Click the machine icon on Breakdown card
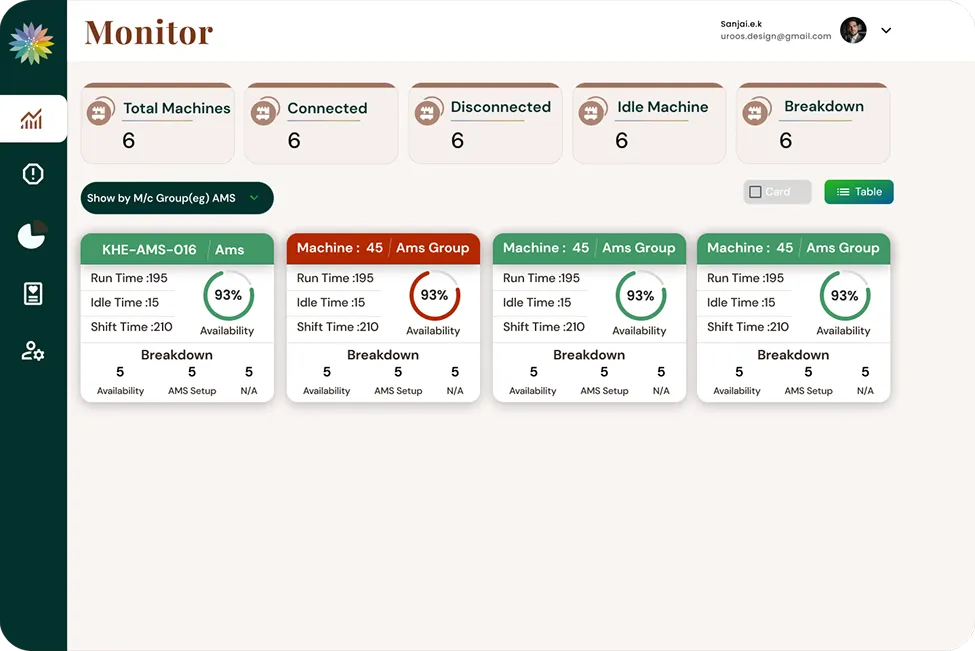Viewport: 975px width, 651px height. click(755, 111)
